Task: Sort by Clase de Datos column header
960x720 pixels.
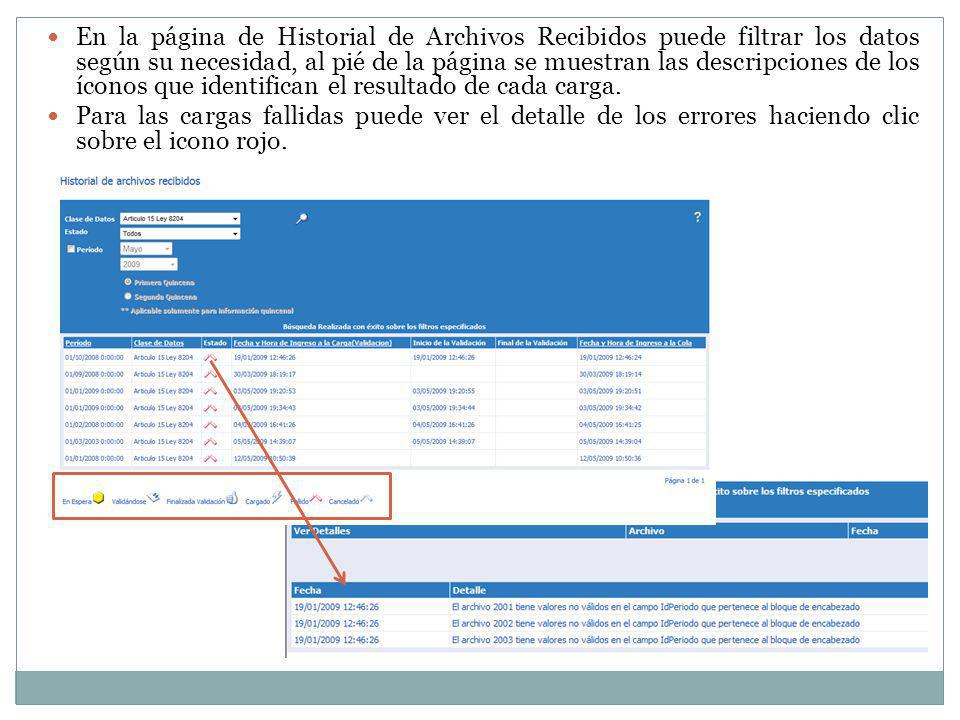Action: pyautogui.click(x=159, y=343)
